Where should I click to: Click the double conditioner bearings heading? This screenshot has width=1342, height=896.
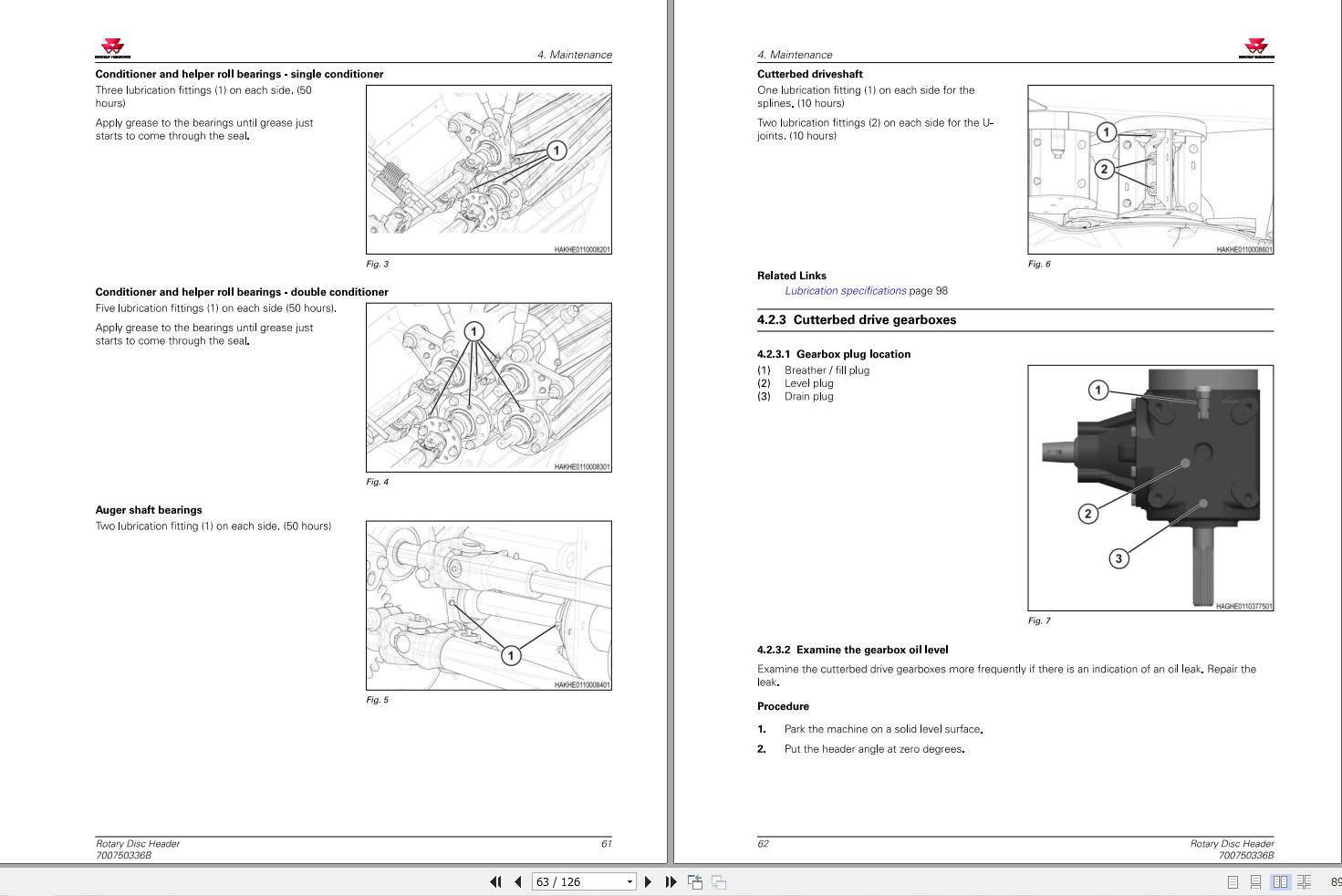pyautogui.click(x=242, y=292)
